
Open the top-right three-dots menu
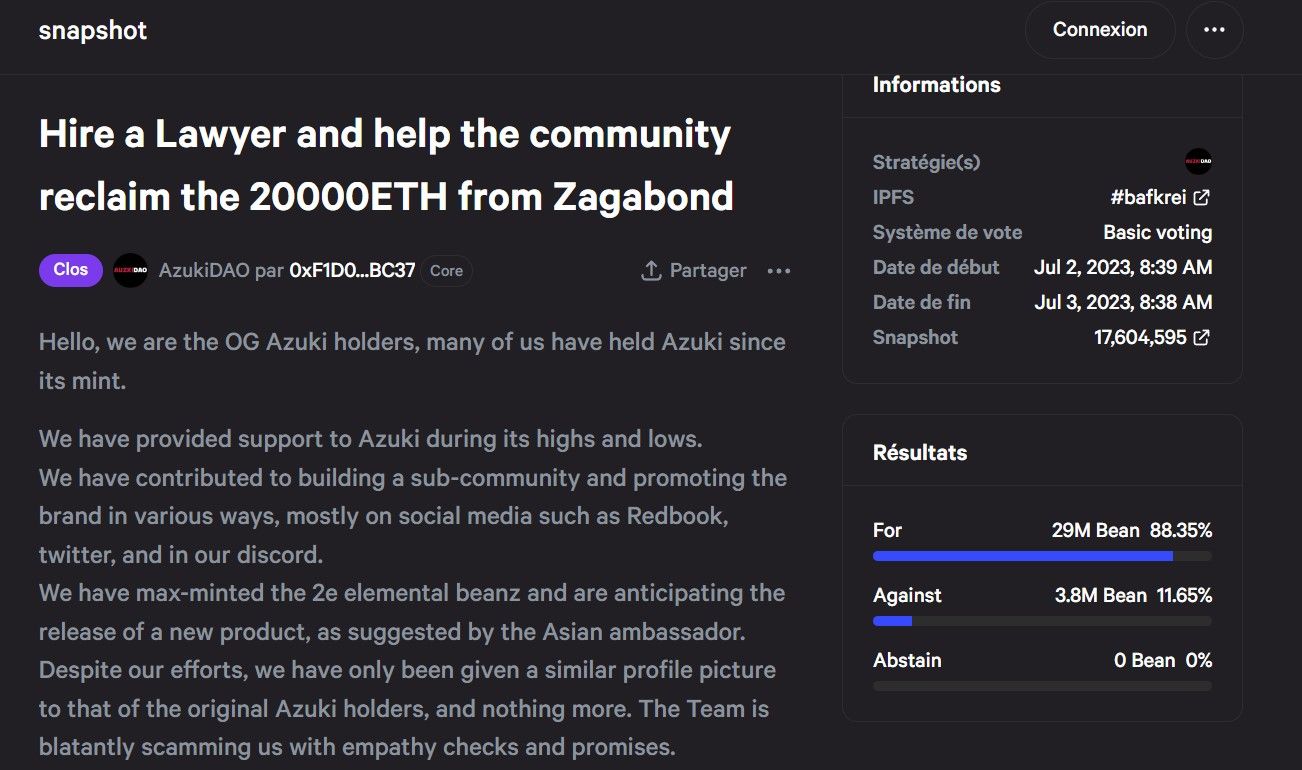(1214, 30)
